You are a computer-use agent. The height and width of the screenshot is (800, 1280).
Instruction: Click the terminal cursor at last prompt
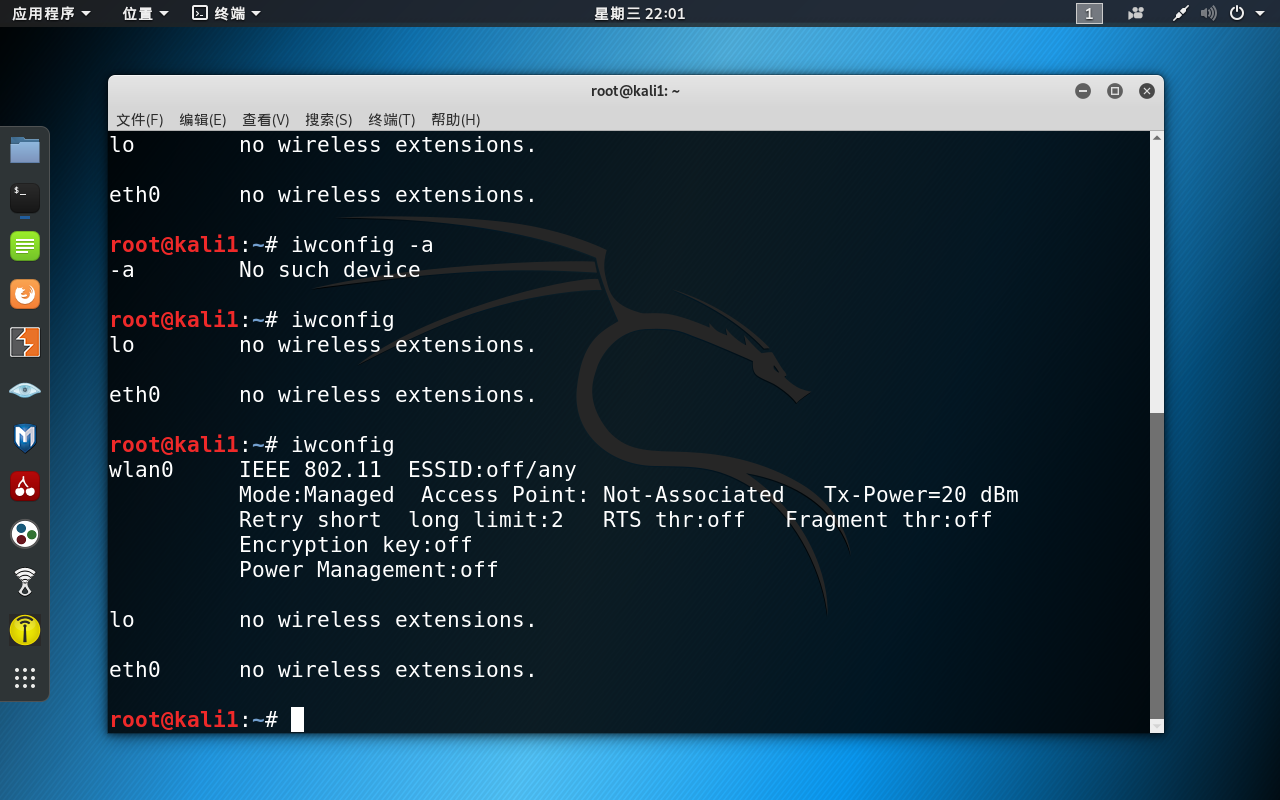pos(297,719)
